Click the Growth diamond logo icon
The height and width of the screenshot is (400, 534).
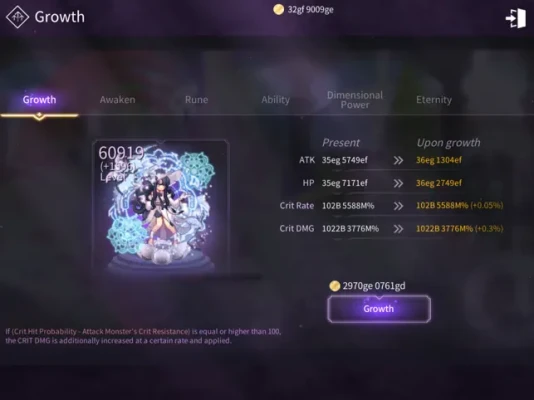coord(17,17)
